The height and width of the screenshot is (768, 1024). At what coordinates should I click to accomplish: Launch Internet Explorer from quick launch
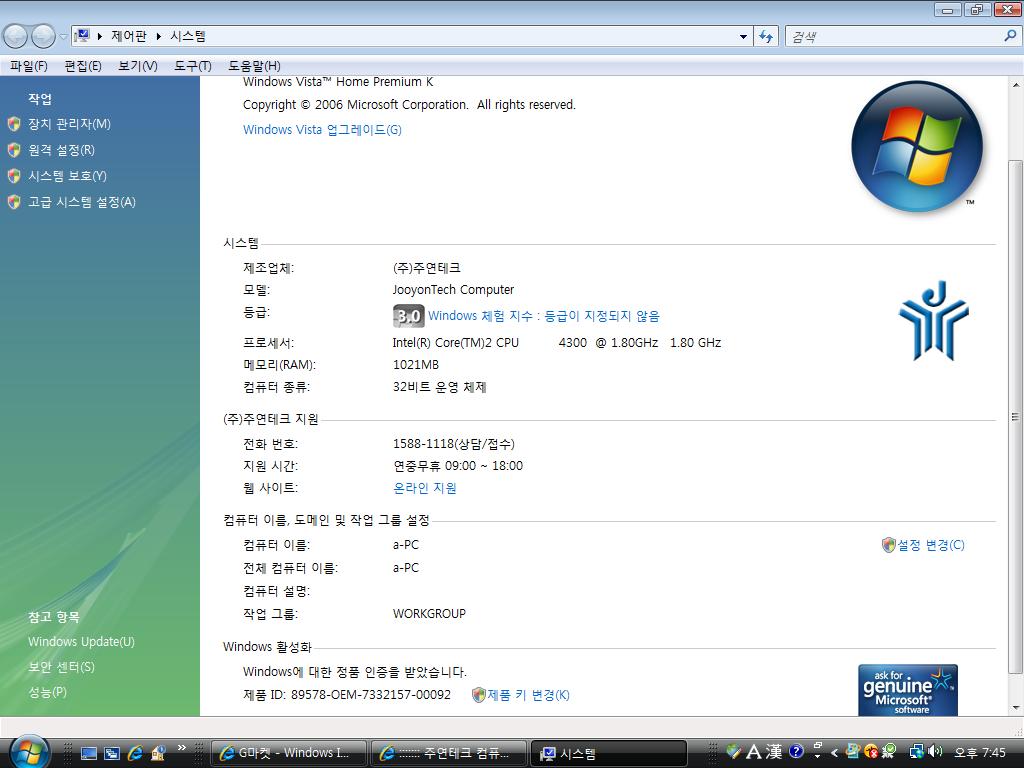click(x=136, y=753)
